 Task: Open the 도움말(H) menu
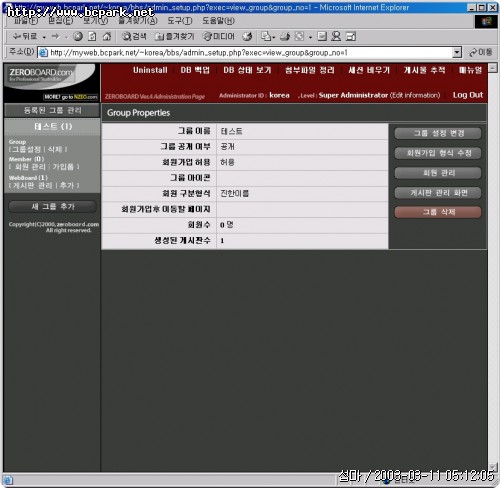click(x=218, y=21)
